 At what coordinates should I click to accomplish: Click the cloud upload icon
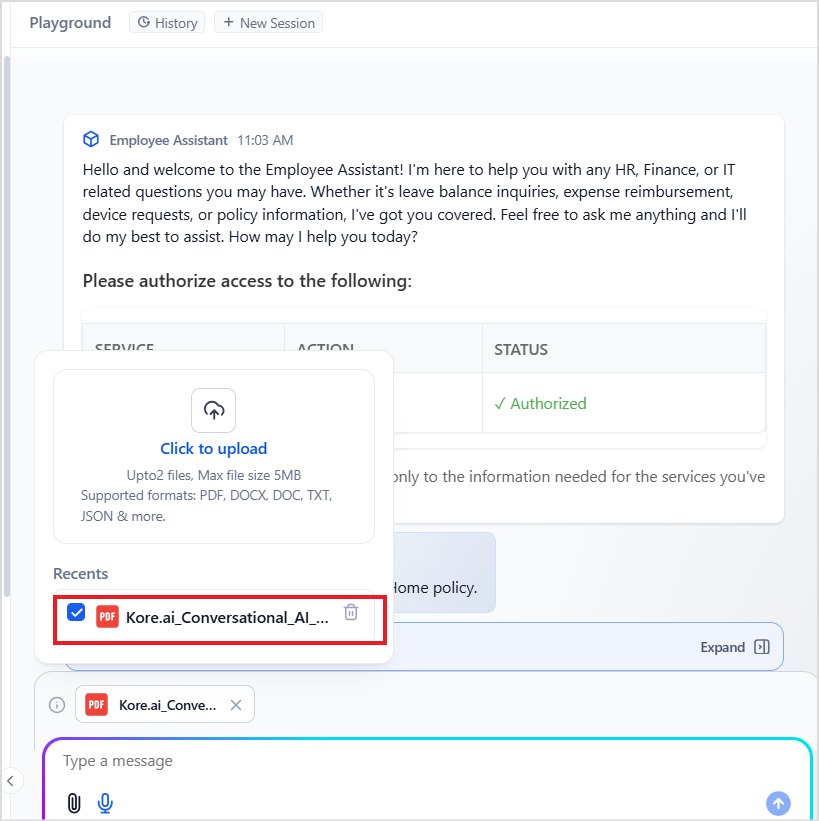coord(214,410)
